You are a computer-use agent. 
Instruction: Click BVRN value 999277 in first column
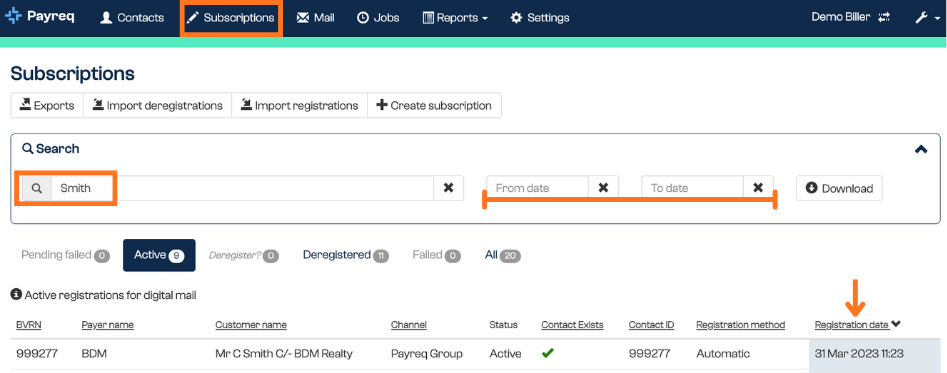pos(37,354)
